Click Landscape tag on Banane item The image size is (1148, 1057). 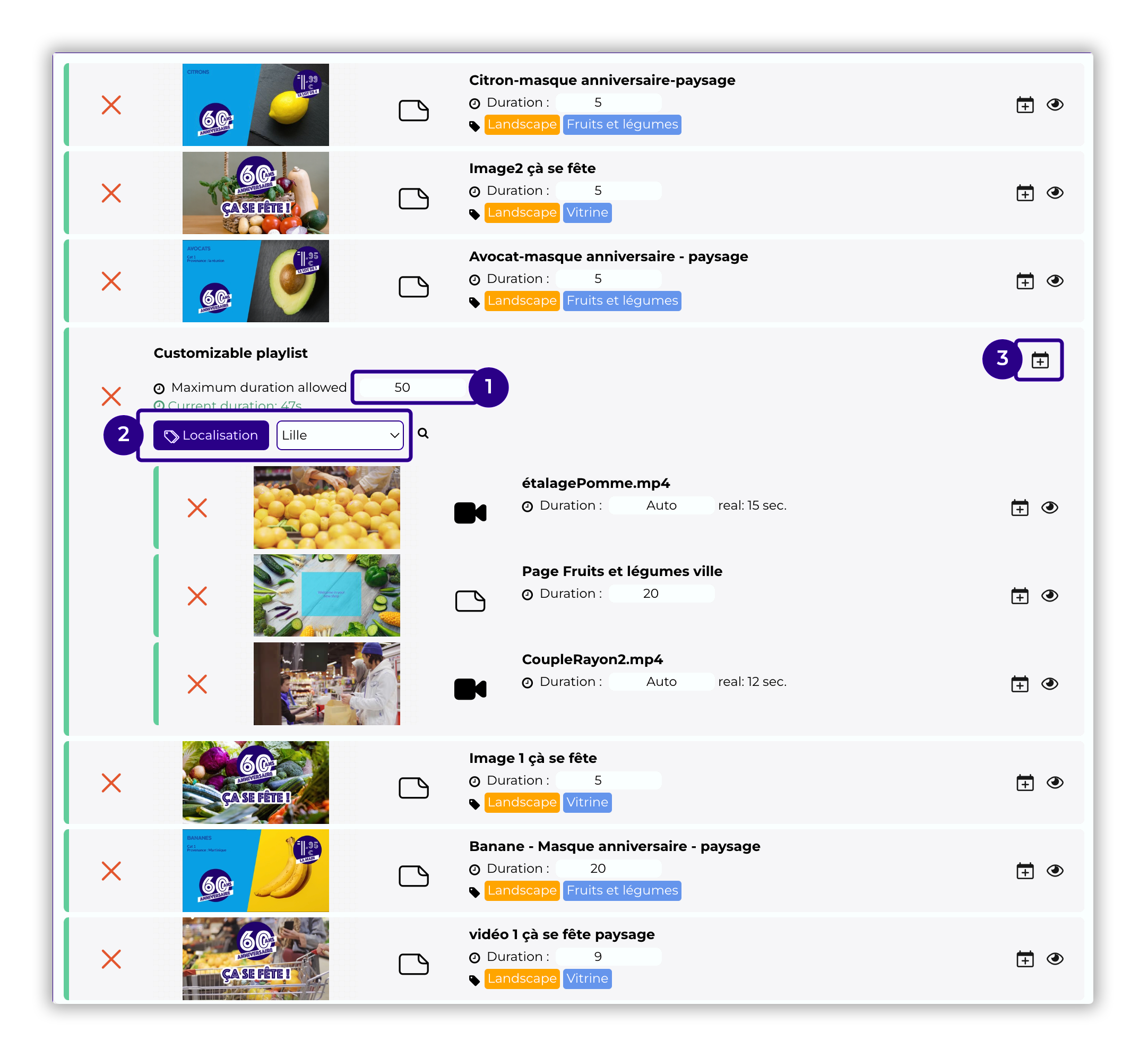point(521,890)
